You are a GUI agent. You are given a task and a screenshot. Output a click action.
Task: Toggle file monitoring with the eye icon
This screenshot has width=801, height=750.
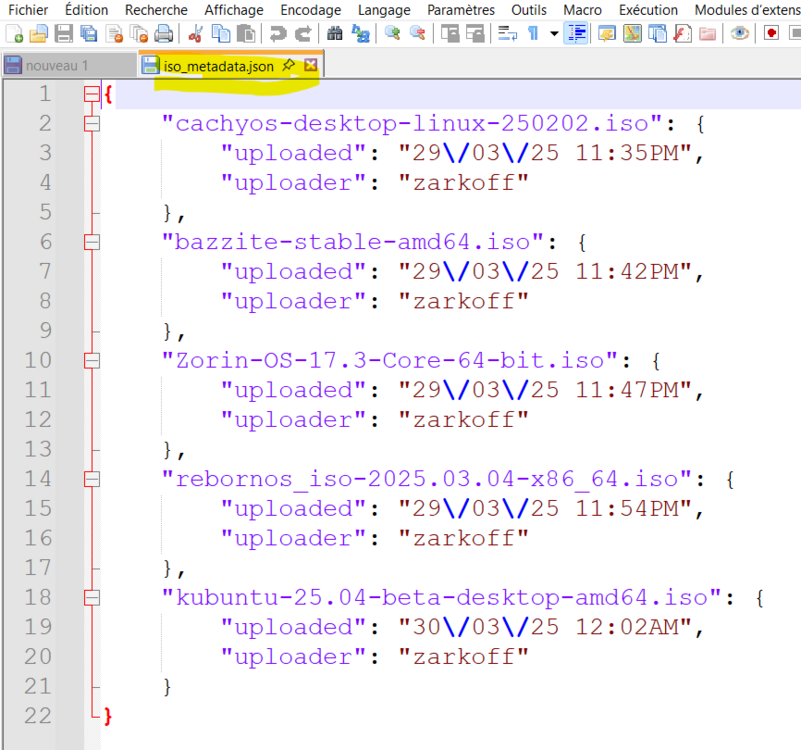pyautogui.click(x=739, y=34)
